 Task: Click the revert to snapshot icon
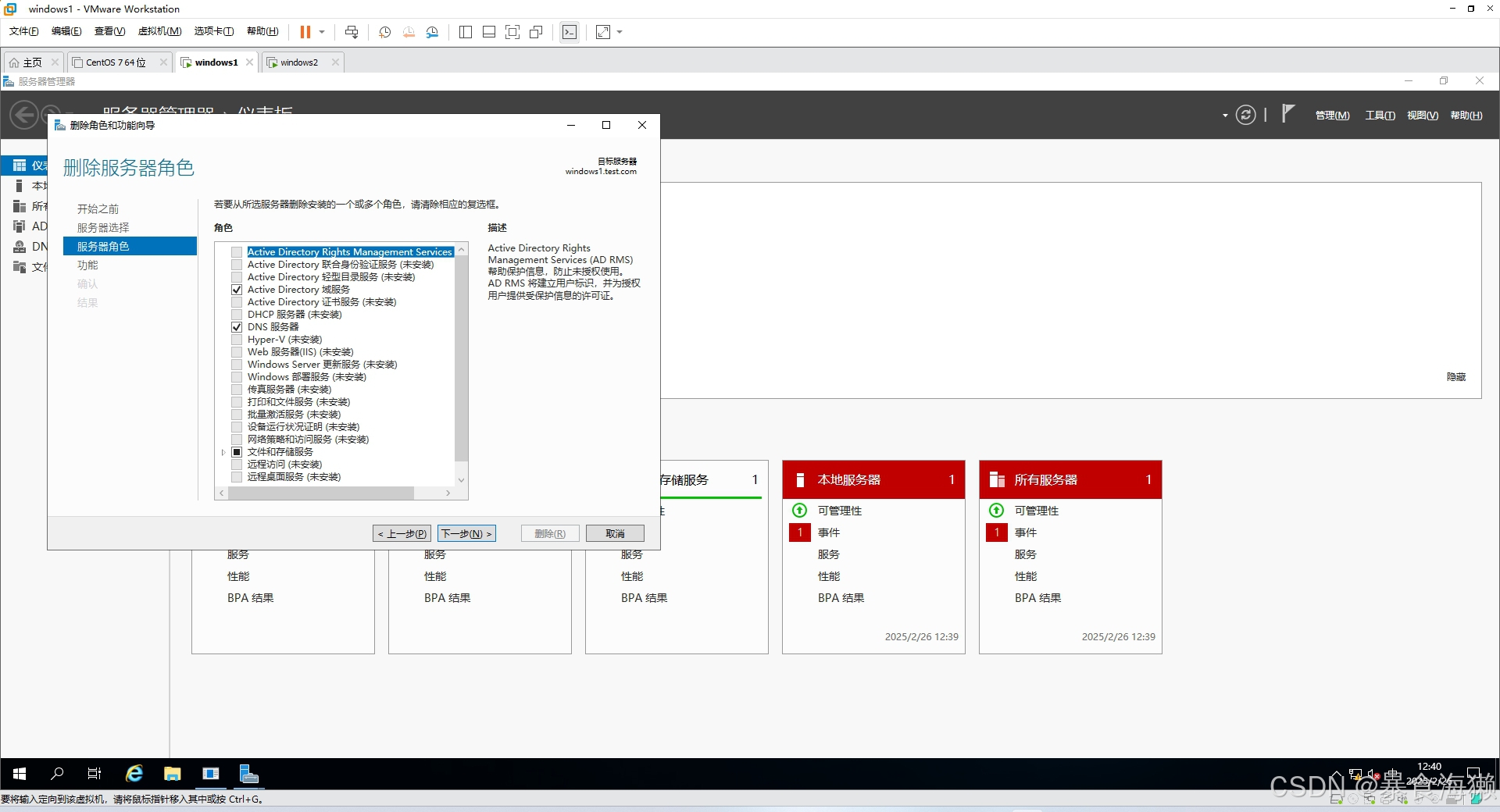pyautogui.click(x=409, y=32)
